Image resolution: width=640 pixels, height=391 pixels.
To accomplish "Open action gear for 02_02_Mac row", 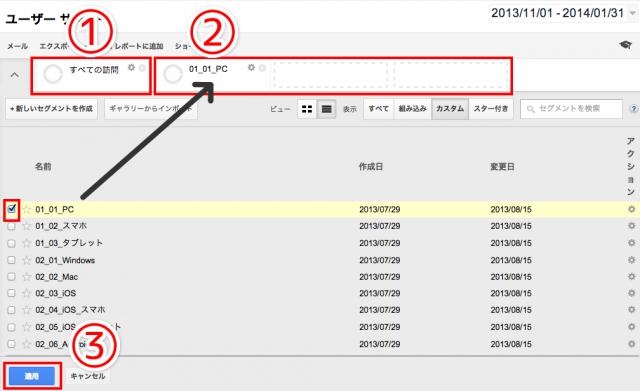I will [x=631, y=277].
